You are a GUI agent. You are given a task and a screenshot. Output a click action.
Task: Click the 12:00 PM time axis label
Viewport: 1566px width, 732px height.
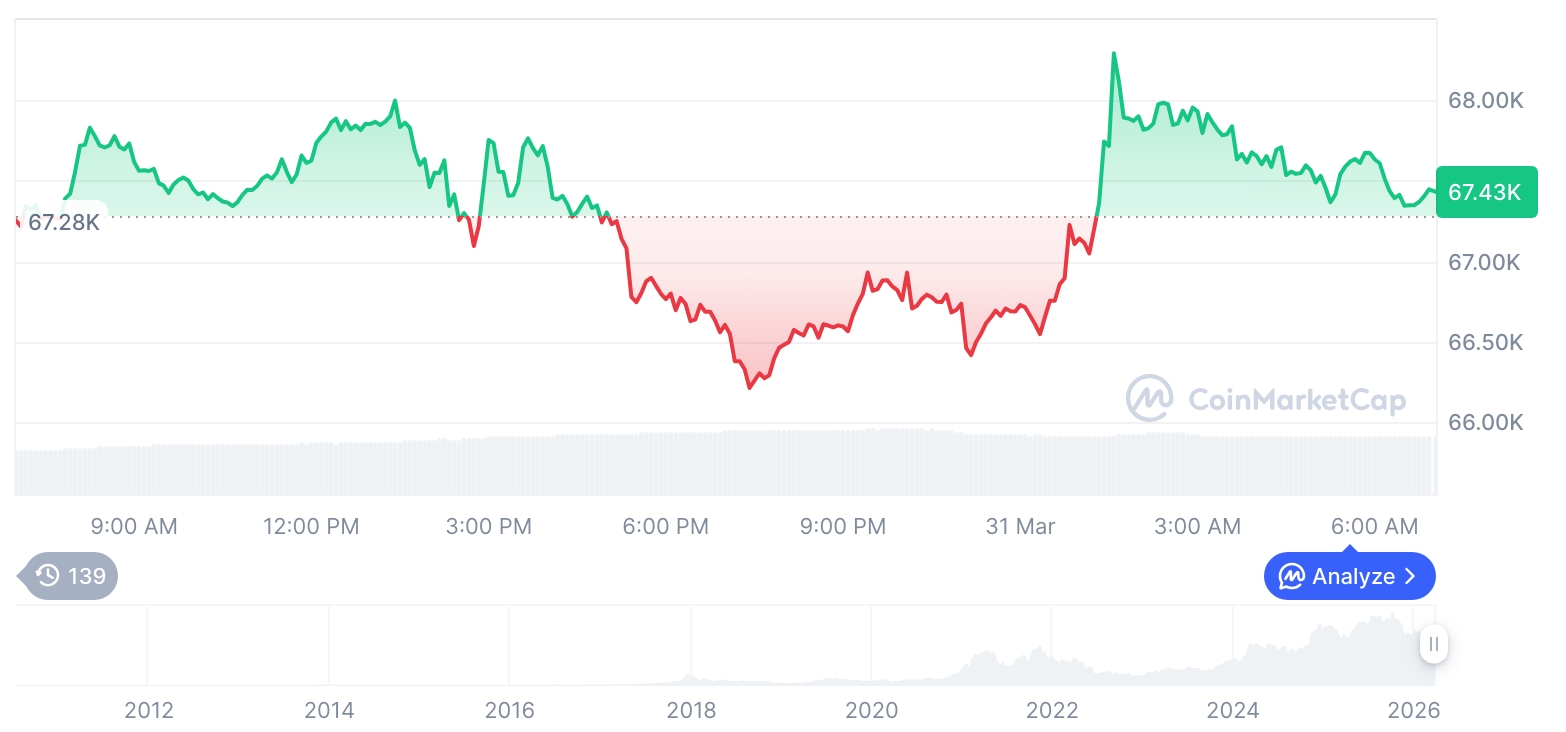click(x=311, y=527)
